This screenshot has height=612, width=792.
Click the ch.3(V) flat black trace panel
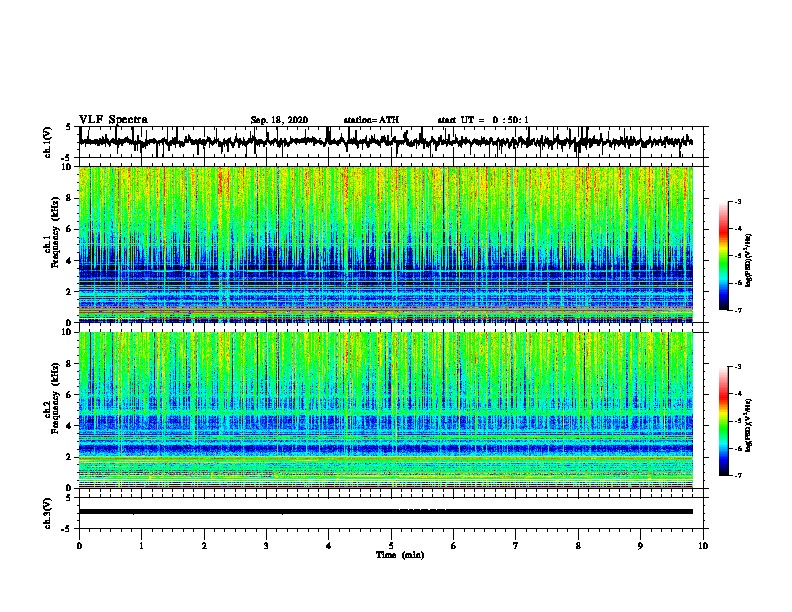391,513
